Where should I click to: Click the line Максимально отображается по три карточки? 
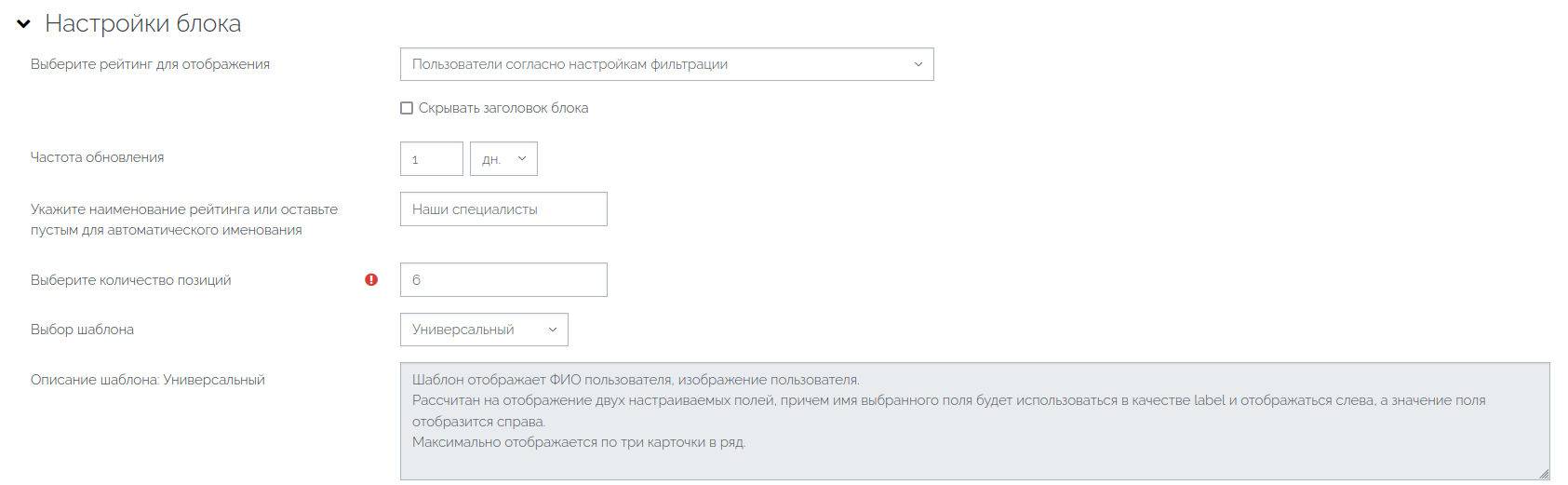(579, 442)
